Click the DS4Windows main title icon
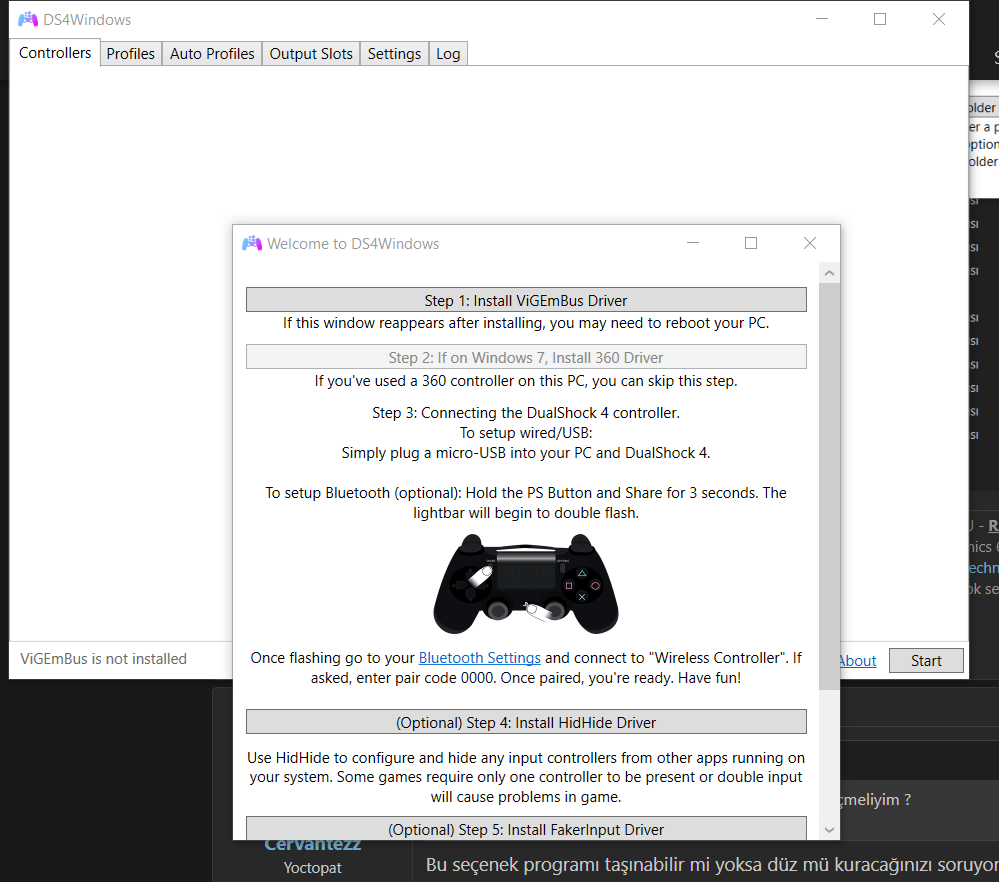 click(x=28, y=20)
